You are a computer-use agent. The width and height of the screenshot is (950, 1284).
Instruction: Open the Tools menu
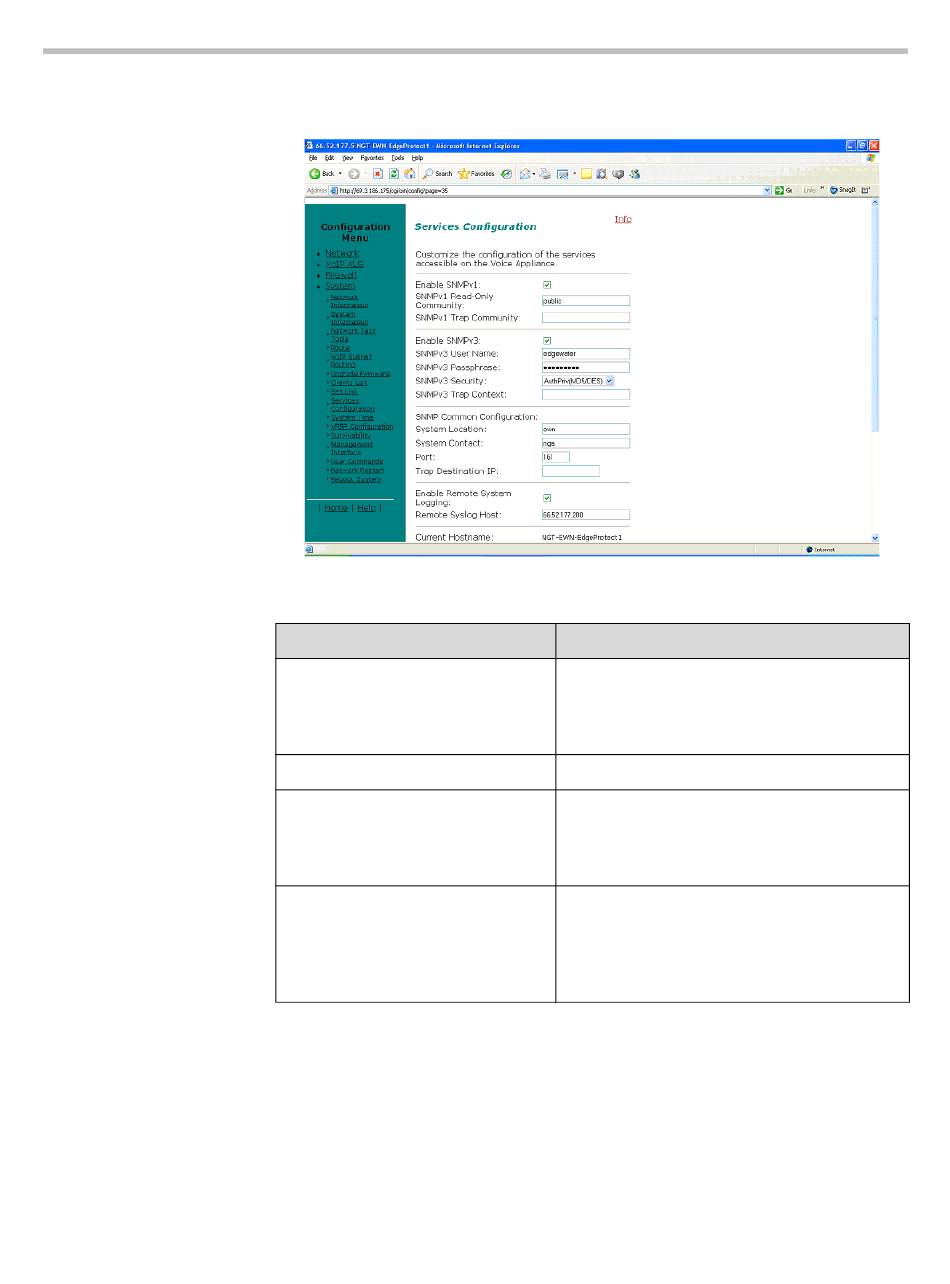(398, 158)
